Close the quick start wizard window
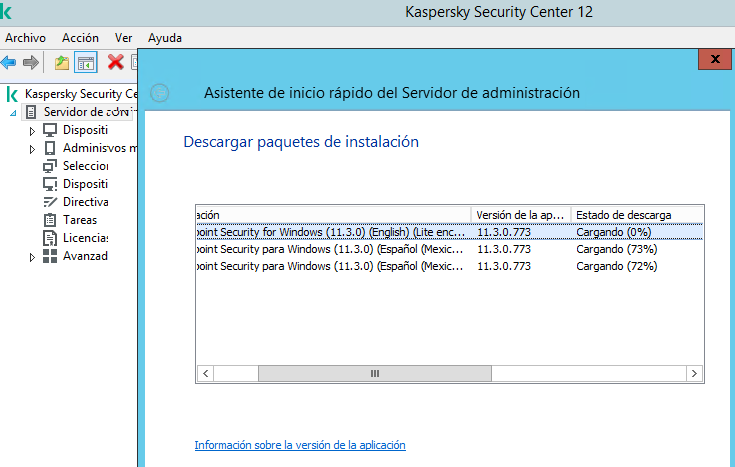 coord(714,60)
